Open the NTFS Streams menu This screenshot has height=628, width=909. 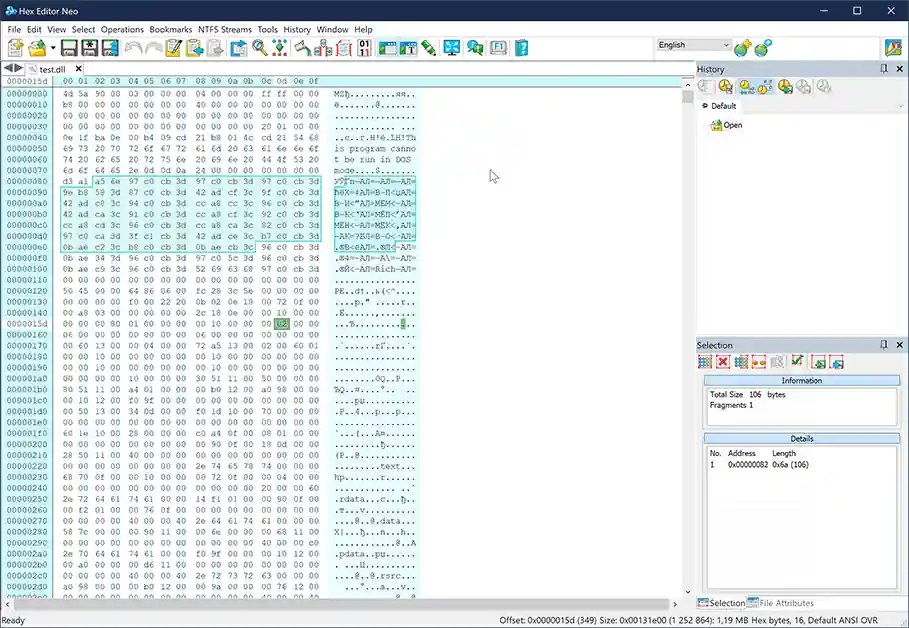(225, 29)
